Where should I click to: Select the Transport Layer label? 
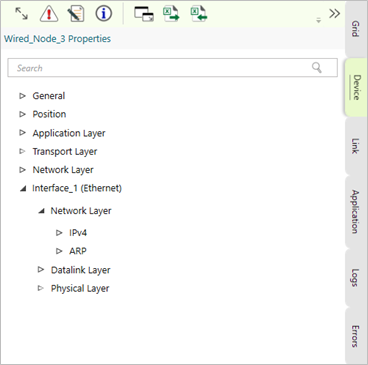click(x=65, y=152)
